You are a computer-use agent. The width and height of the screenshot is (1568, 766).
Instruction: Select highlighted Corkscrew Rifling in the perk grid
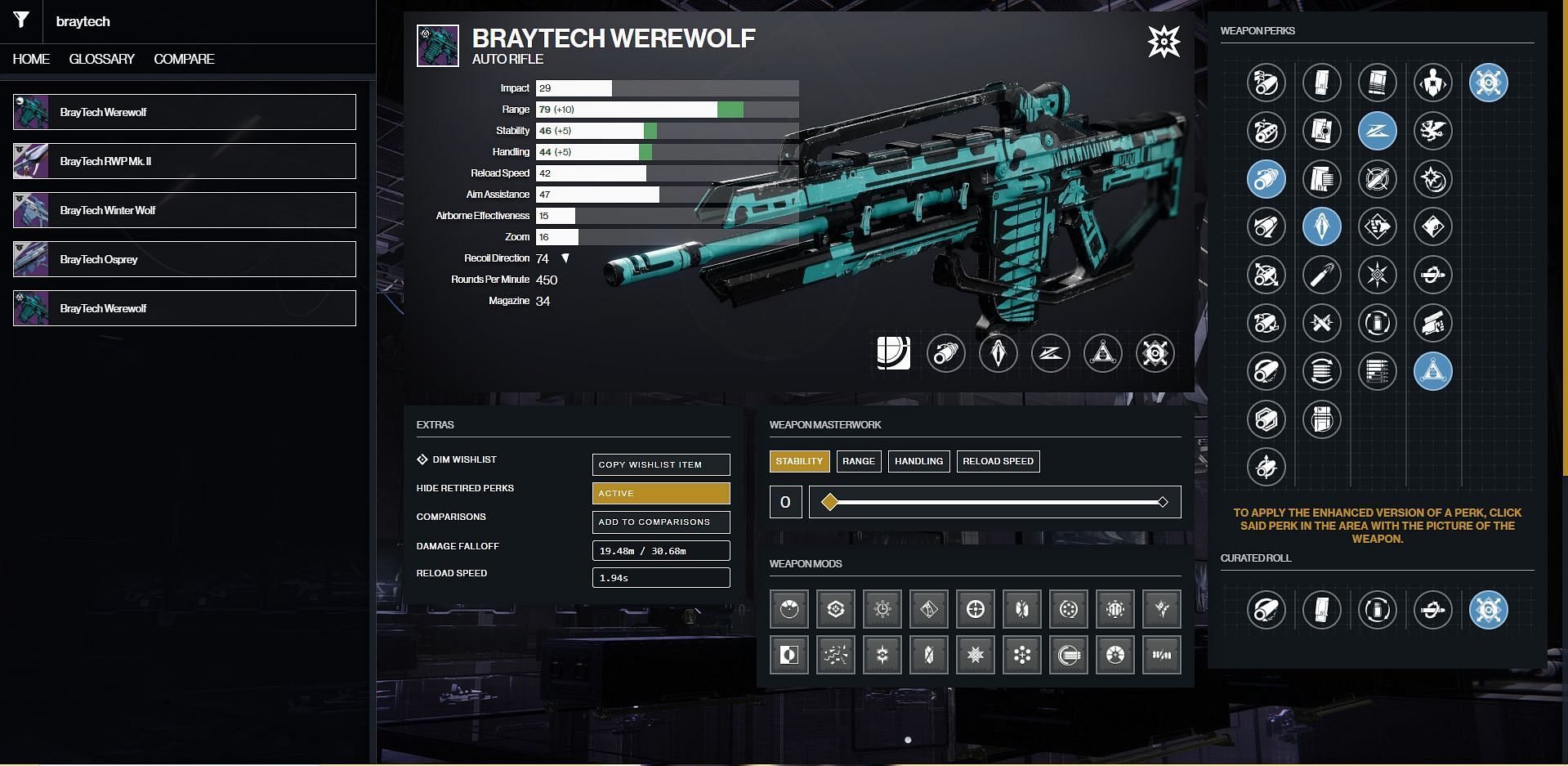pyautogui.click(x=1266, y=179)
